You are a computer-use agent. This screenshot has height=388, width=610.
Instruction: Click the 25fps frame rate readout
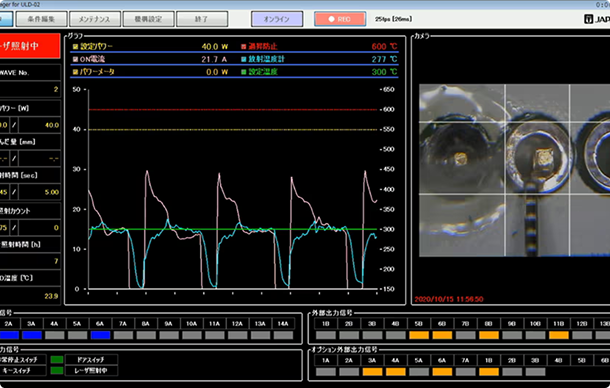(x=393, y=19)
